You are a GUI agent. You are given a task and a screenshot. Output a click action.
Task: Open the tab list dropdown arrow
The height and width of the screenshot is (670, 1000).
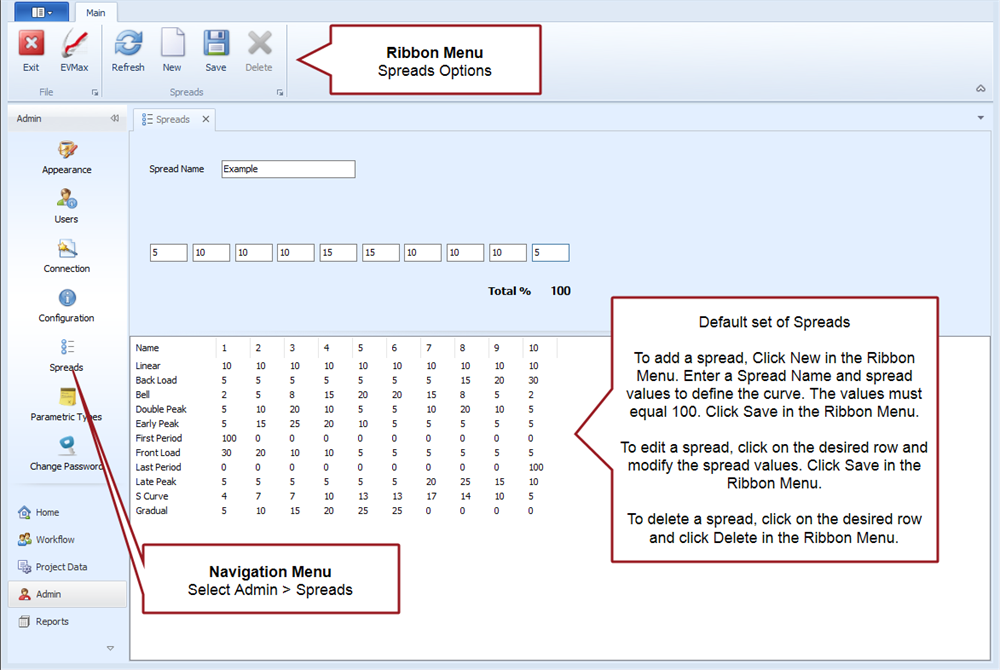pos(981,118)
